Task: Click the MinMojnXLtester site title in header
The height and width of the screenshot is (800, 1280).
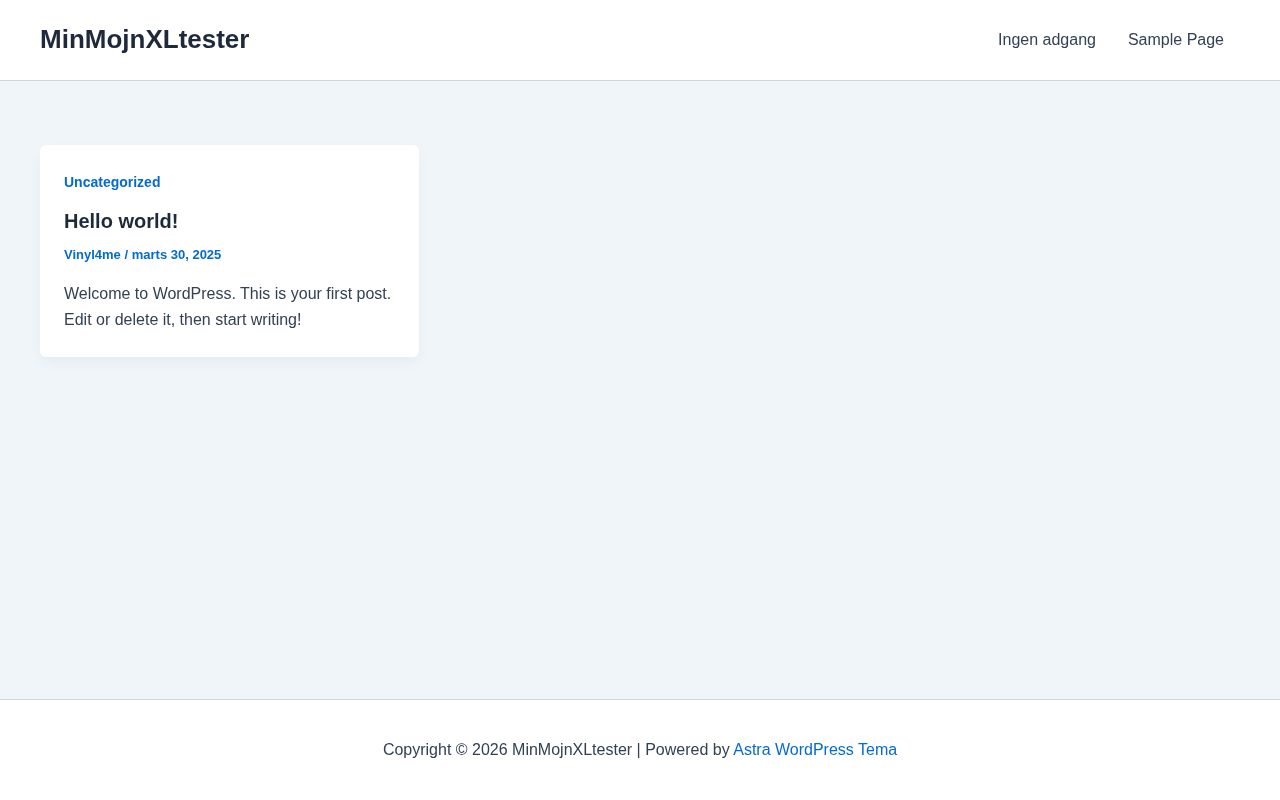Action: pyautogui.click(x=144, y=40)
